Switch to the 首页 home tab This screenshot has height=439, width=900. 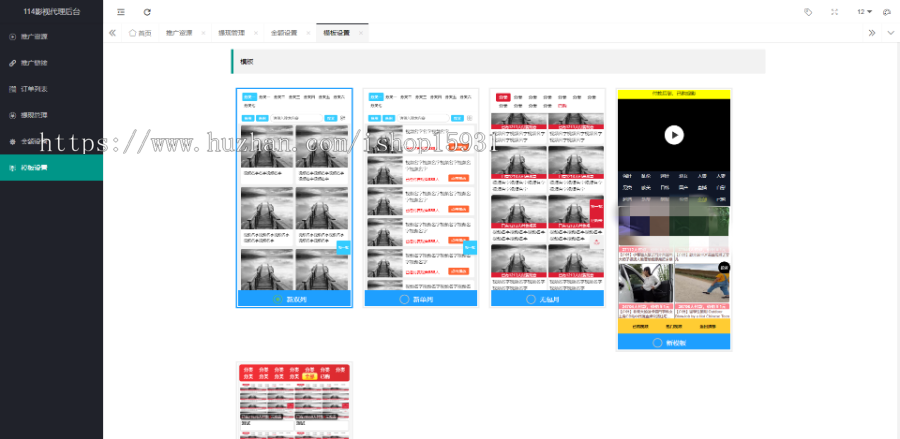pyautogui.click(x=140, y=33)
